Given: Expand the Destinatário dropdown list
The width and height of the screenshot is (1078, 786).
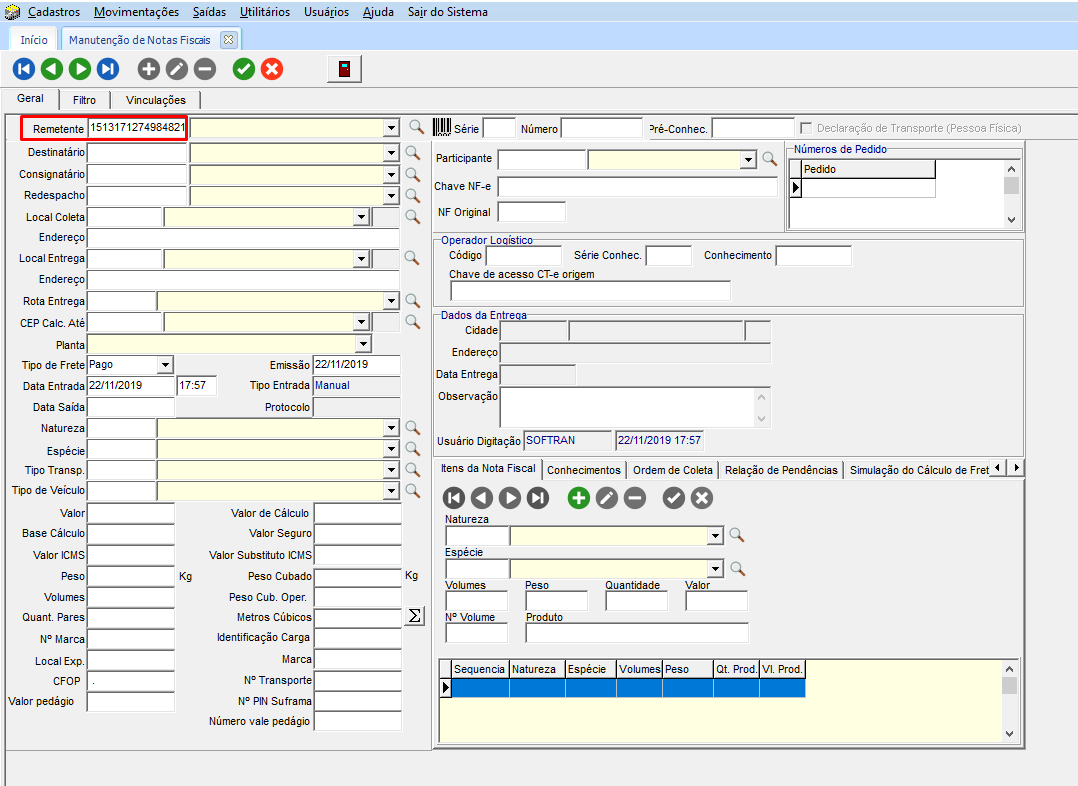Looking at the screenshot, I should 390,153.
